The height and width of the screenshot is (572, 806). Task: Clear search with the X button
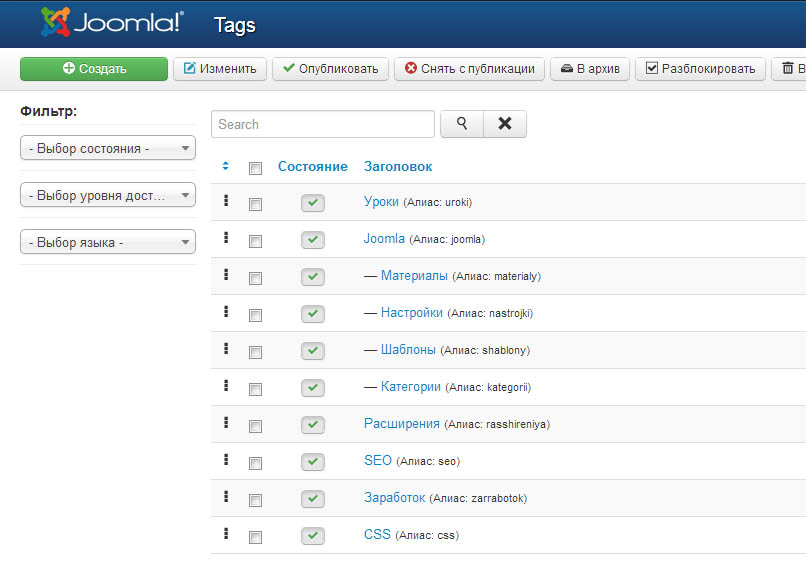tap(505, 124)
